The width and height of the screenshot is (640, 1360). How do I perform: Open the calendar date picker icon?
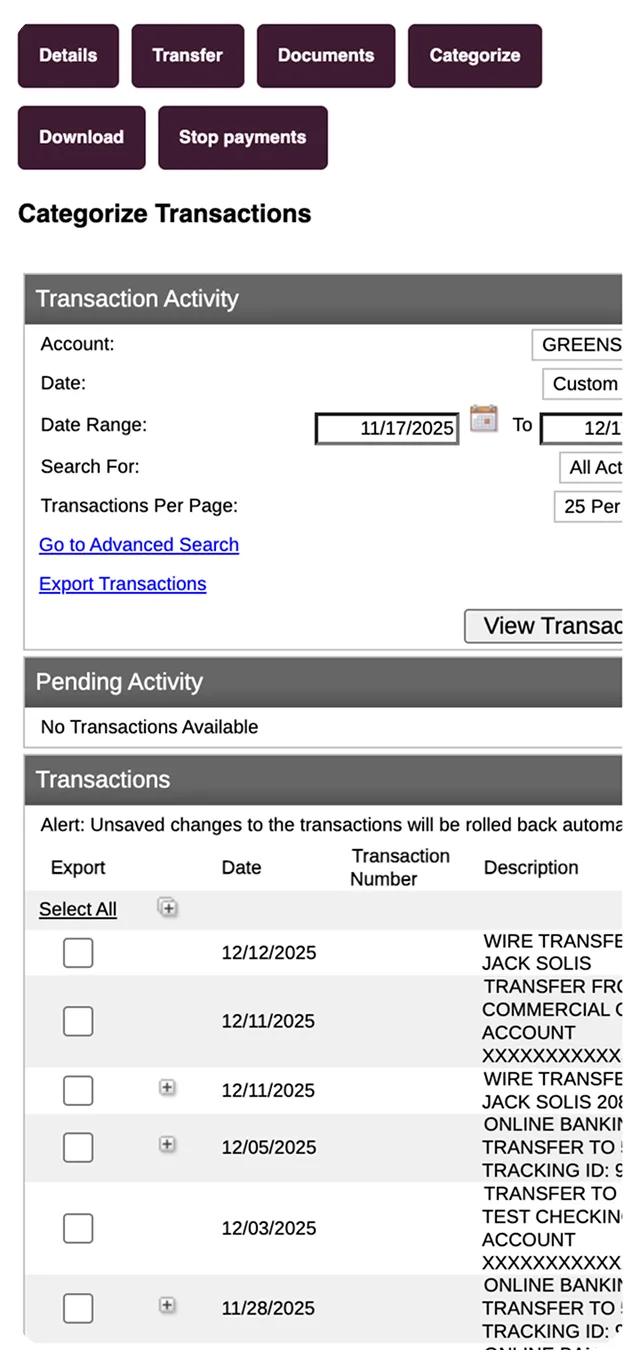(x=484, y=419)
